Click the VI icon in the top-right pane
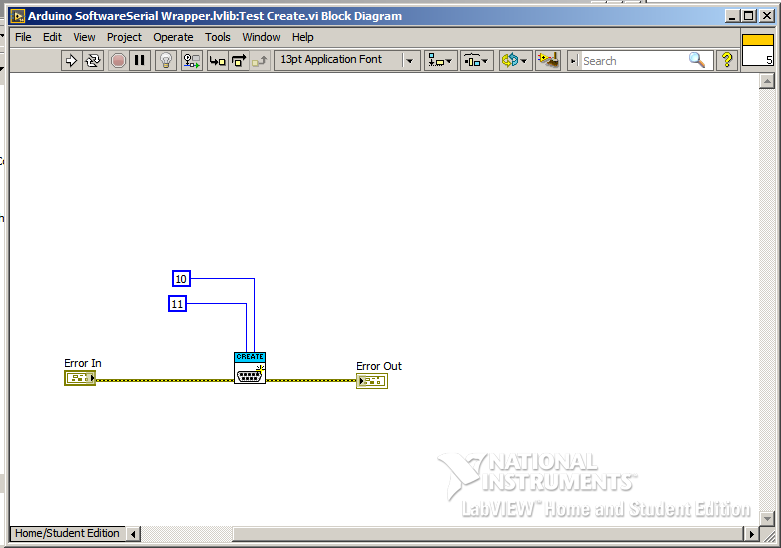781x548 pixels. (758, 50)
